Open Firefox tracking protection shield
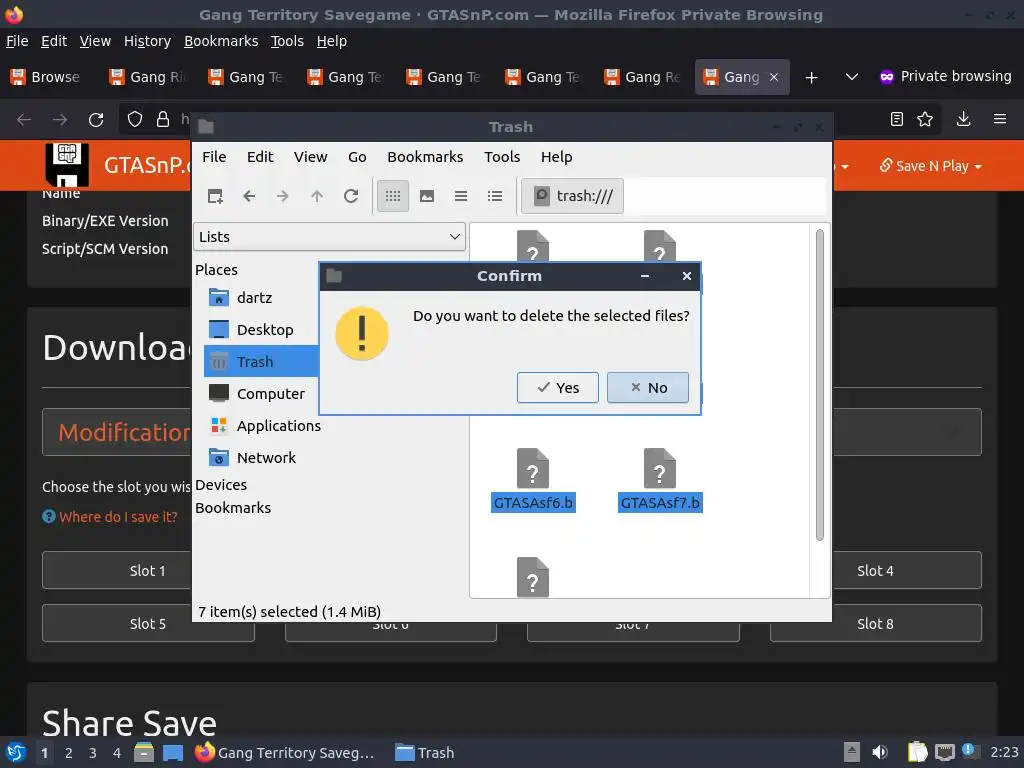1024x768 pixels. pyautogui.click(x=135, y=119)
